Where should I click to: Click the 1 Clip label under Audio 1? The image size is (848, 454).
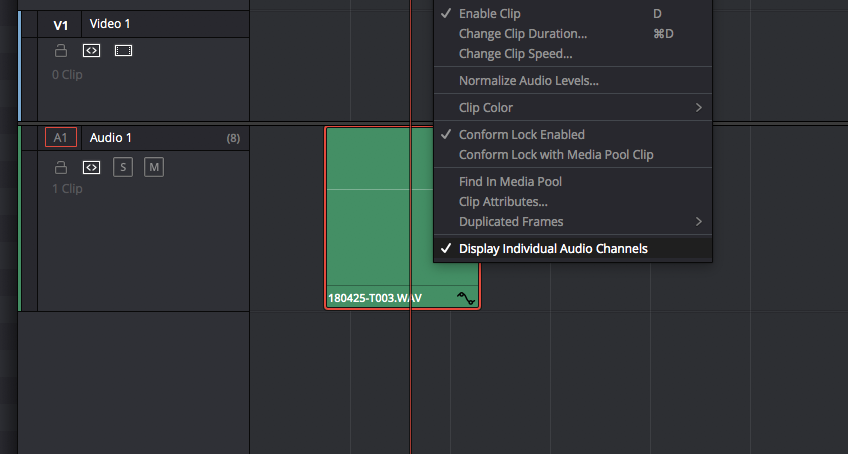coord(67,189)
